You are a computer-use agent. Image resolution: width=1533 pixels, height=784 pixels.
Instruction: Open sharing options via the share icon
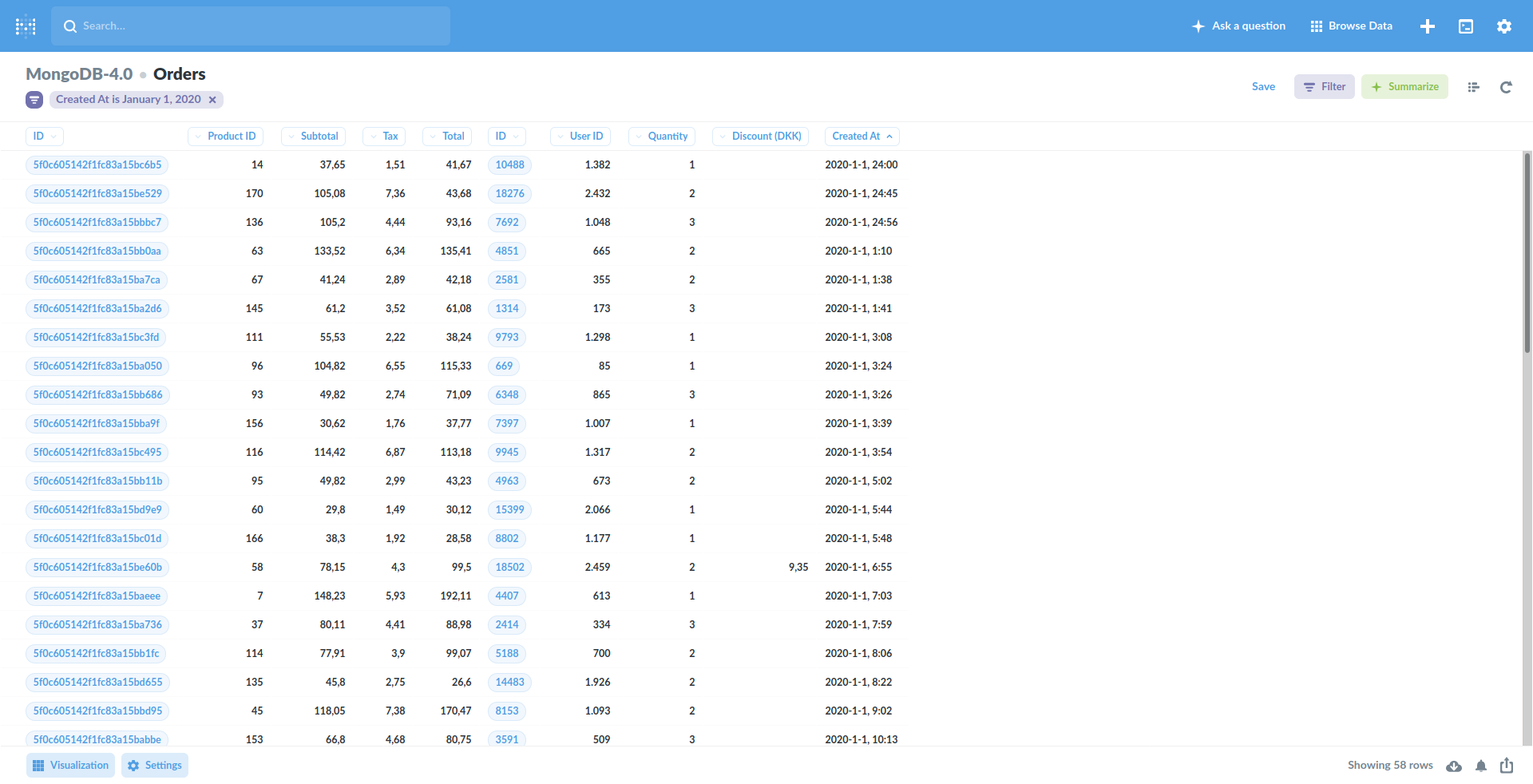coord(1507,766)
